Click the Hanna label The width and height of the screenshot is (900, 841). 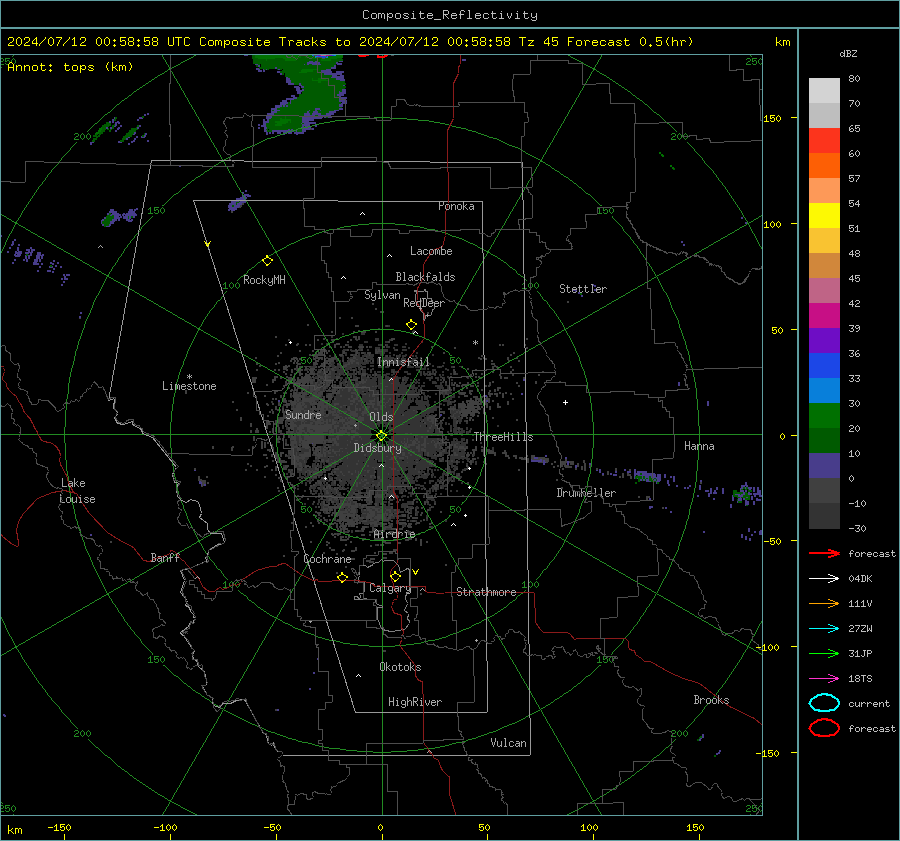point(699,446)
